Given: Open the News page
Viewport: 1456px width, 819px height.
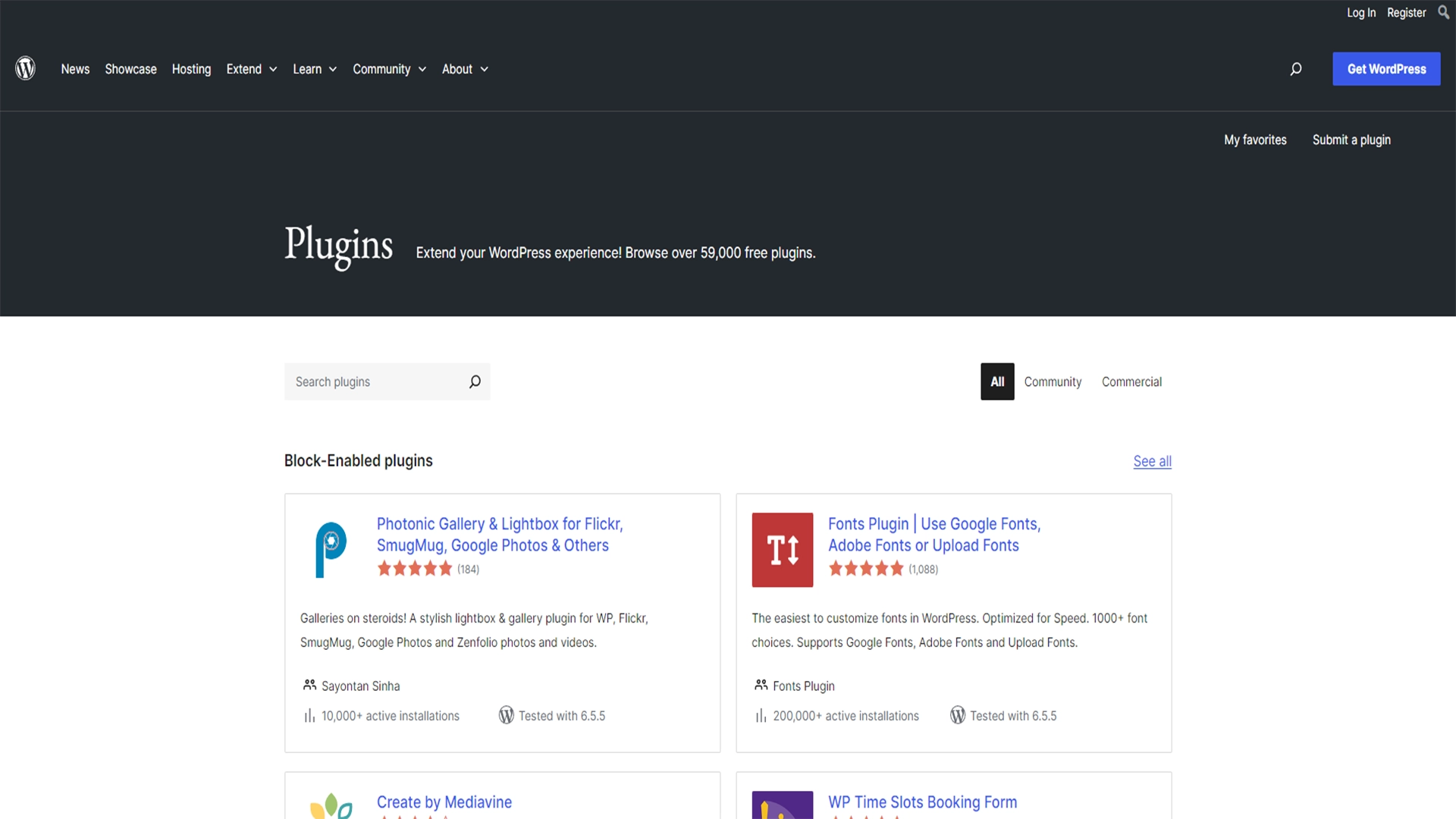Looking at the screenshot, I should [75, 69].
